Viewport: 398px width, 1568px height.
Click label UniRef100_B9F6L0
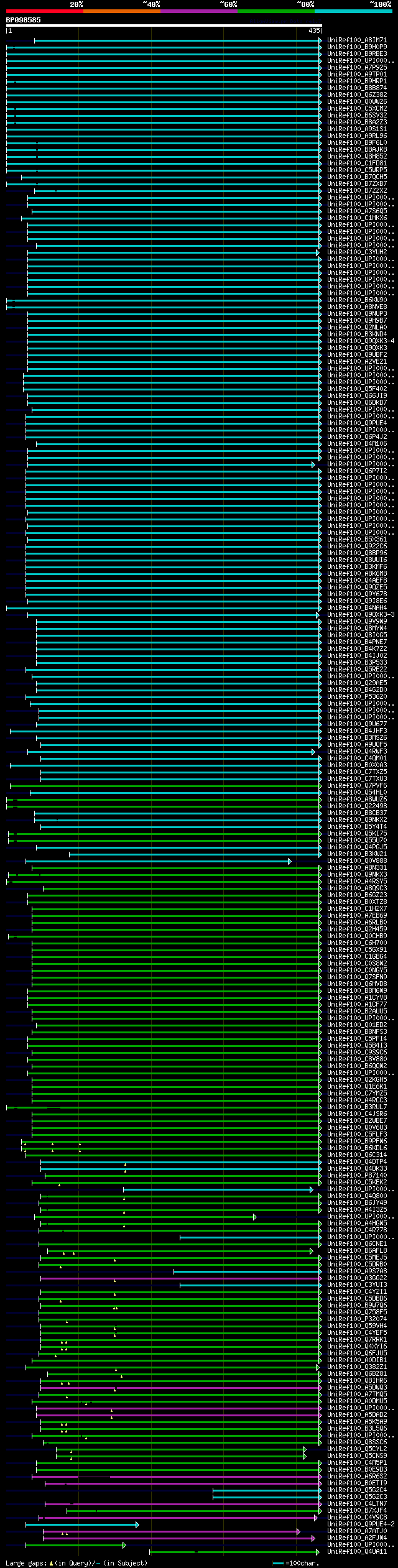(357, 142)
